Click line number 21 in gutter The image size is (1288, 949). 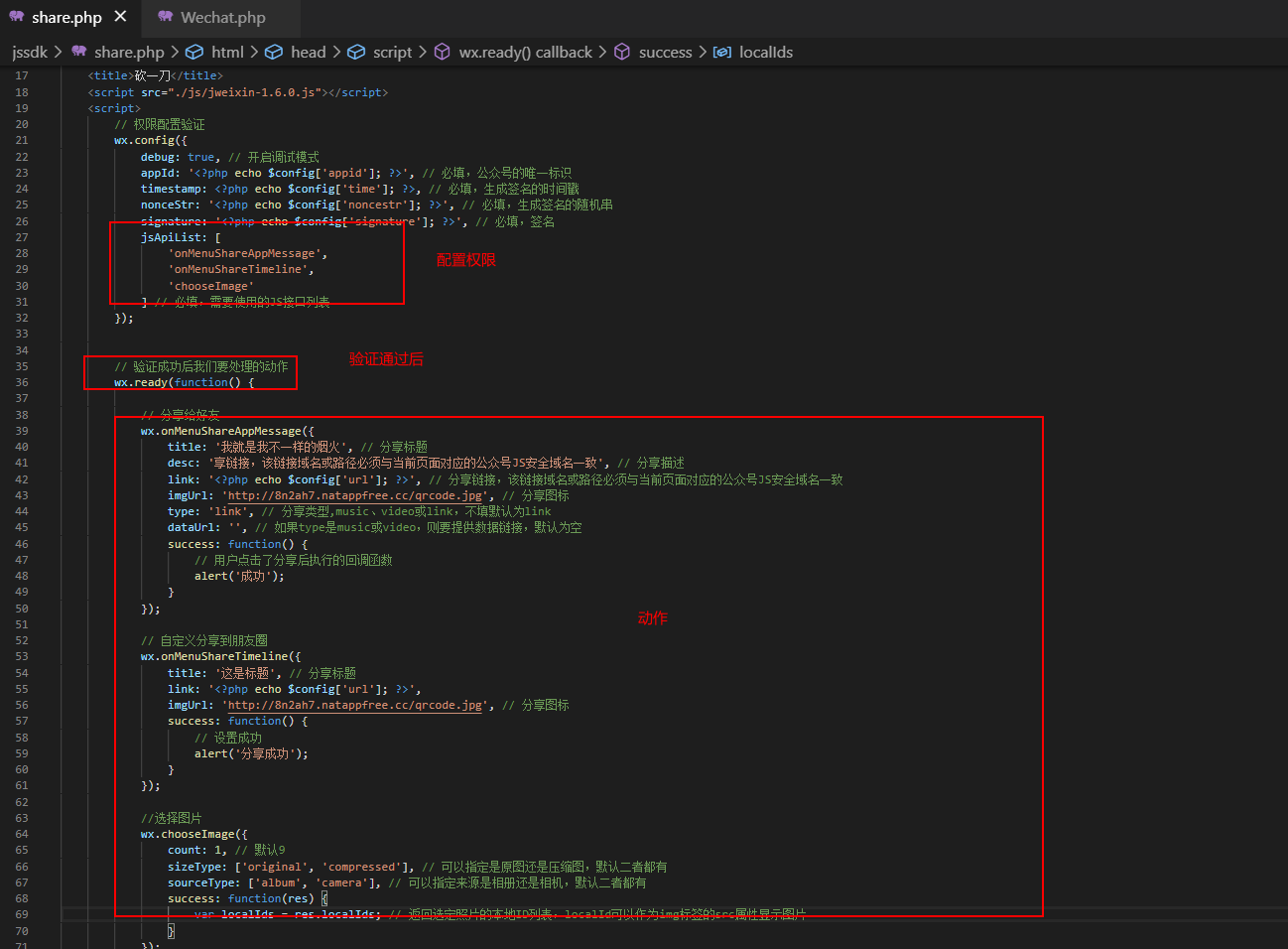(22, 140)
